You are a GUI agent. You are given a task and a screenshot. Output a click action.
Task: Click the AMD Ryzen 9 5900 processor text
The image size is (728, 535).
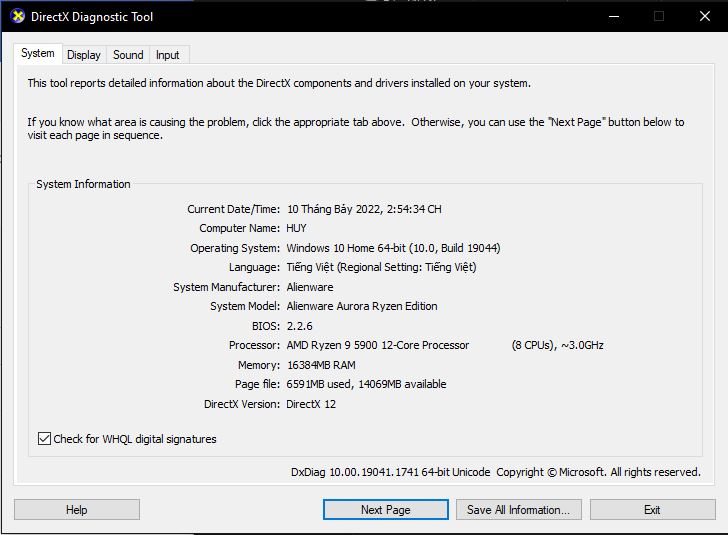[378, 345]
